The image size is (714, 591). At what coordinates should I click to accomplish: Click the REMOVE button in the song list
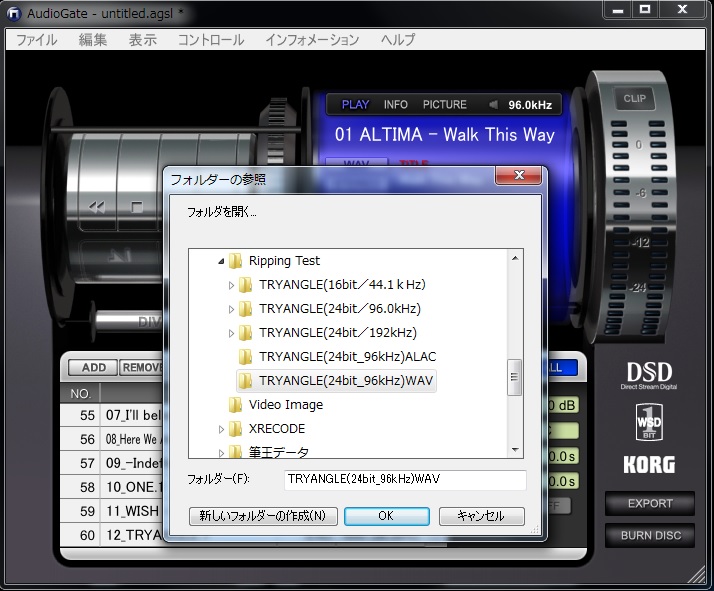141,367
